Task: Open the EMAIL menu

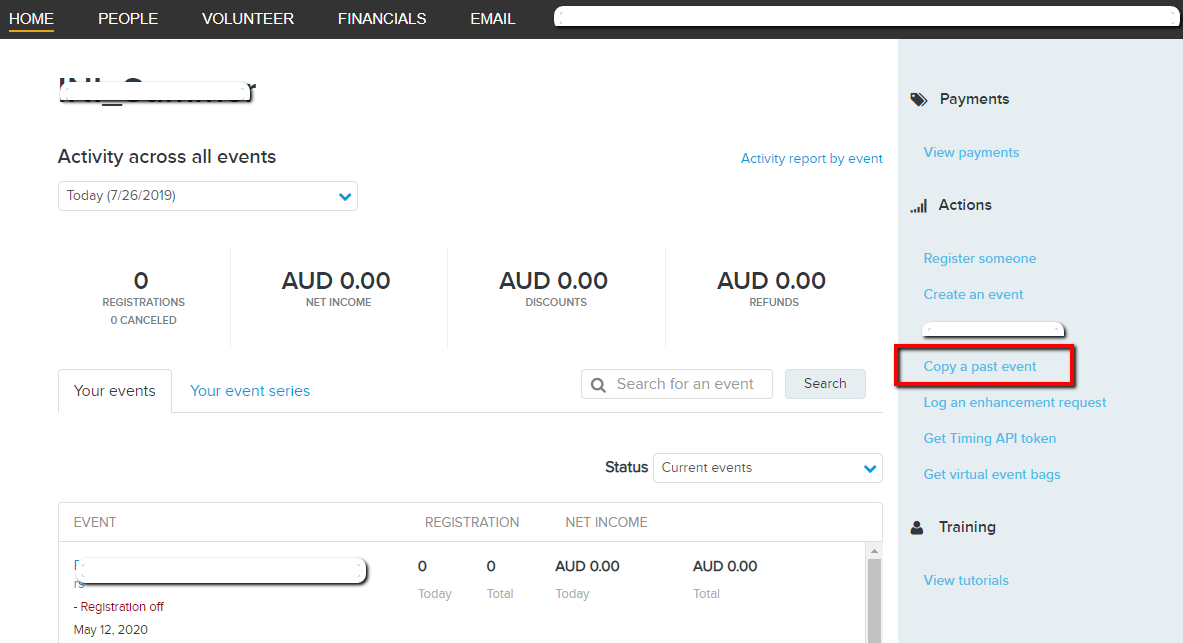Action: (x=493, y=19)
